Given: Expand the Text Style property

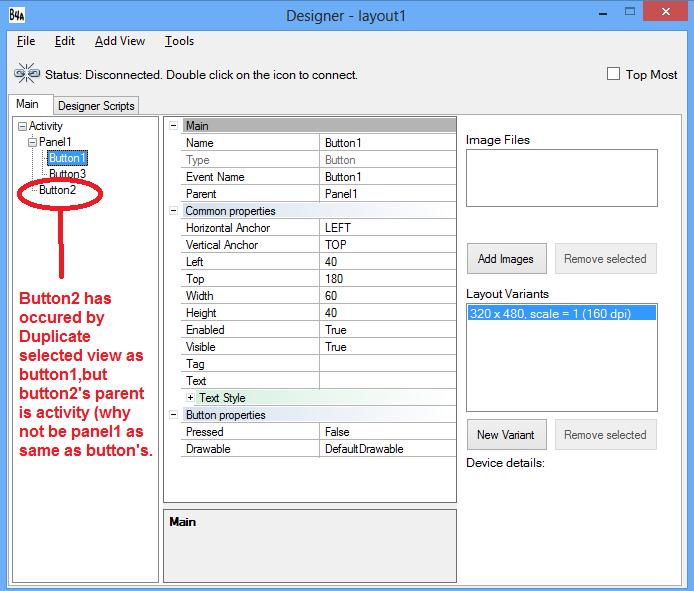Looking at the screenshot, I should pyautogui.click(x=190, y=398).
